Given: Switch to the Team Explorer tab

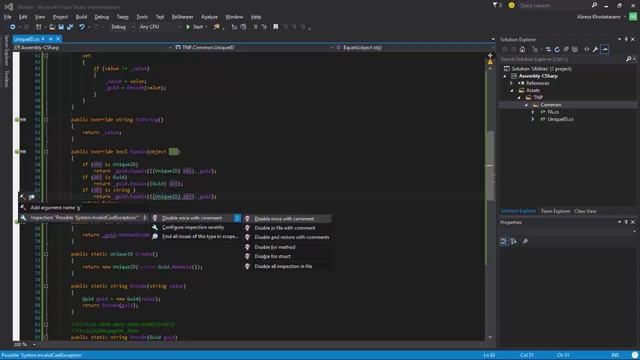Looking at the screenshot, I should point(555,211).
